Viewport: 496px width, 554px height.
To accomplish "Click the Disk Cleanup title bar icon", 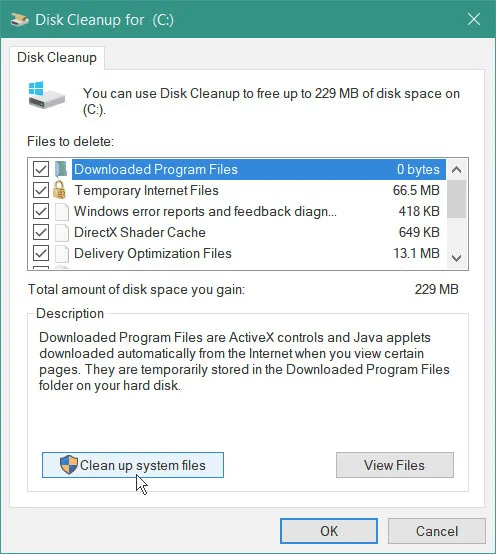I will [19, 19].
